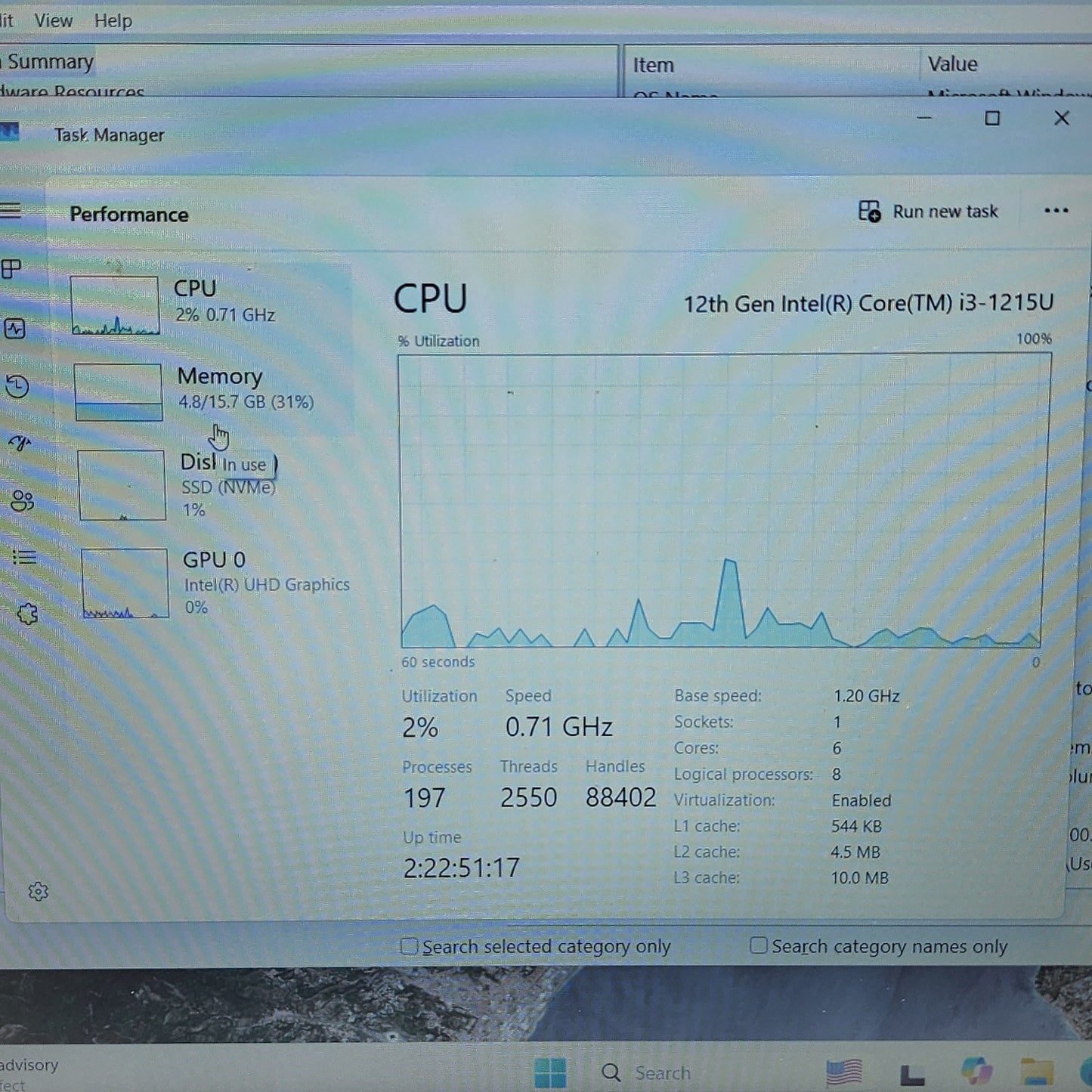
Task: Open the View menu
Action: point(53,20)
